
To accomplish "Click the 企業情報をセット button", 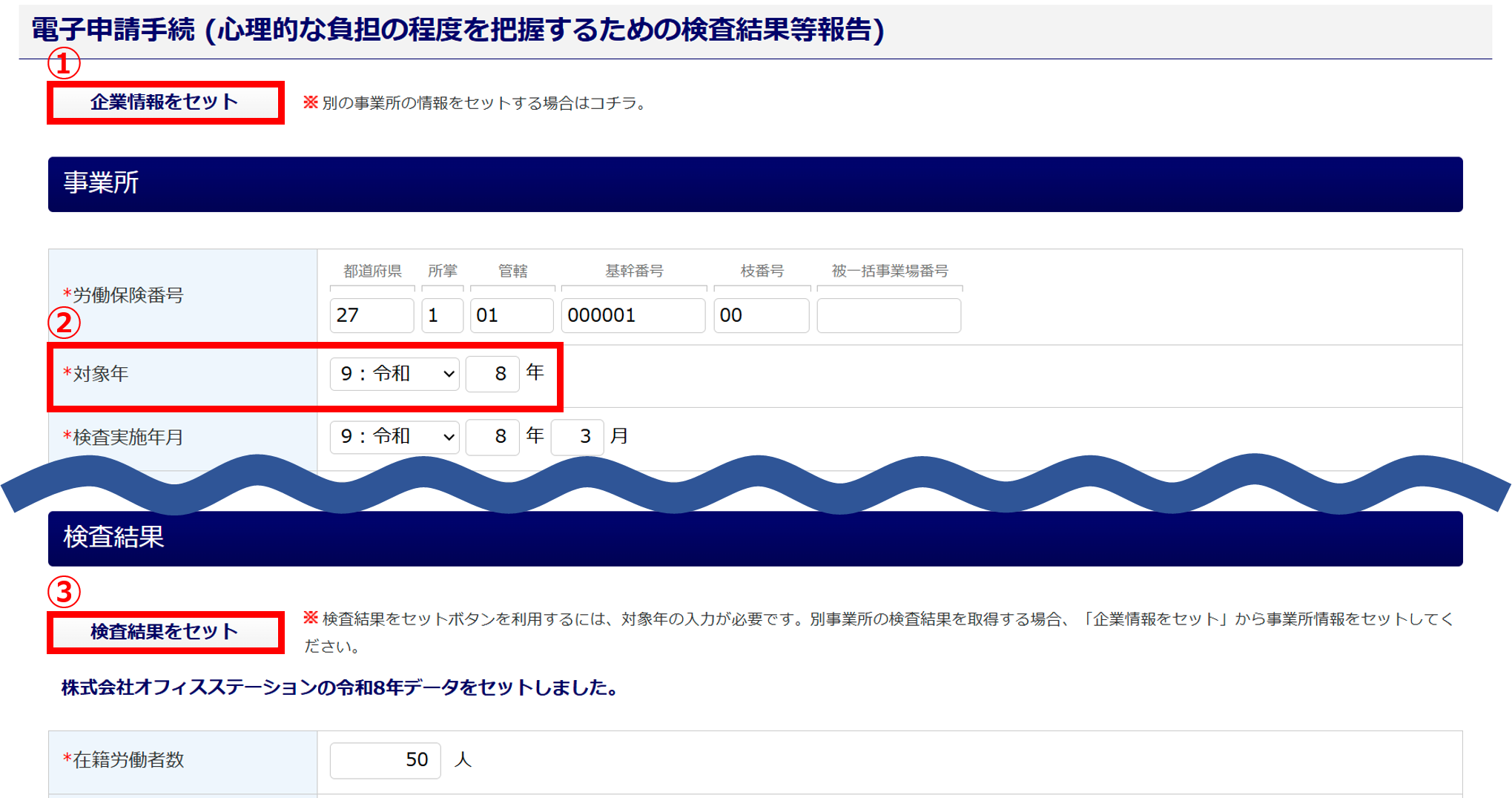I will [x=165, y=102].
